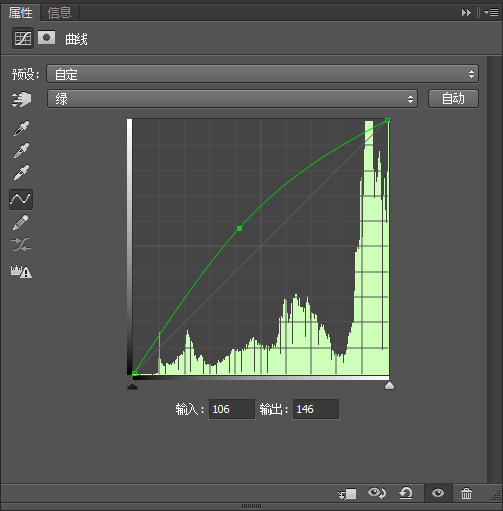Image resolution: width=503 pixels, height=511 pixels.
Task: Click the 输入 field showing 106
Action: pyautogui.click(x=232, y=409)
